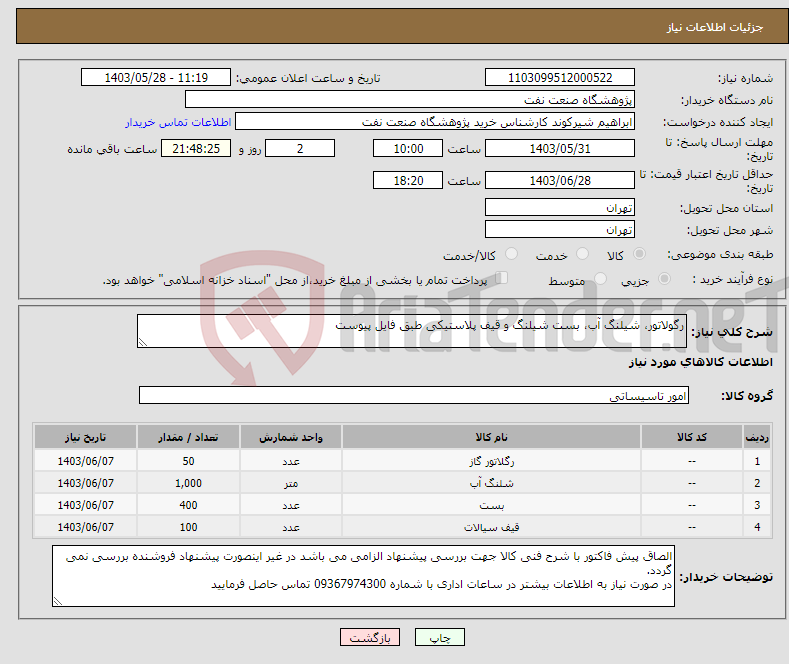Click the buyer notes resize grip handle
789x664 pixels.
[58, 601]
